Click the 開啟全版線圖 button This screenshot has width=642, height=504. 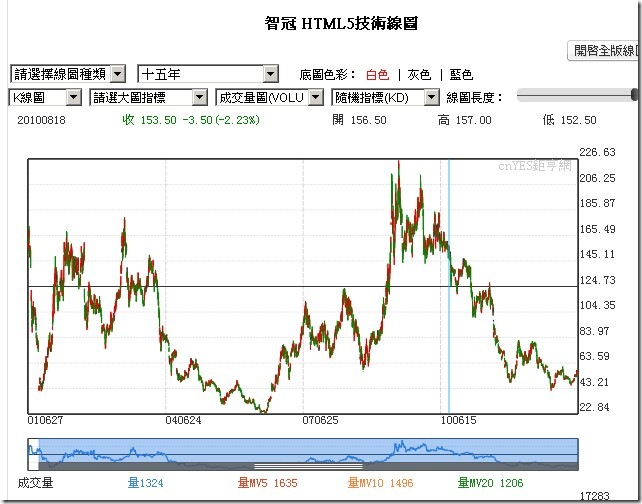tap(606, 50)
